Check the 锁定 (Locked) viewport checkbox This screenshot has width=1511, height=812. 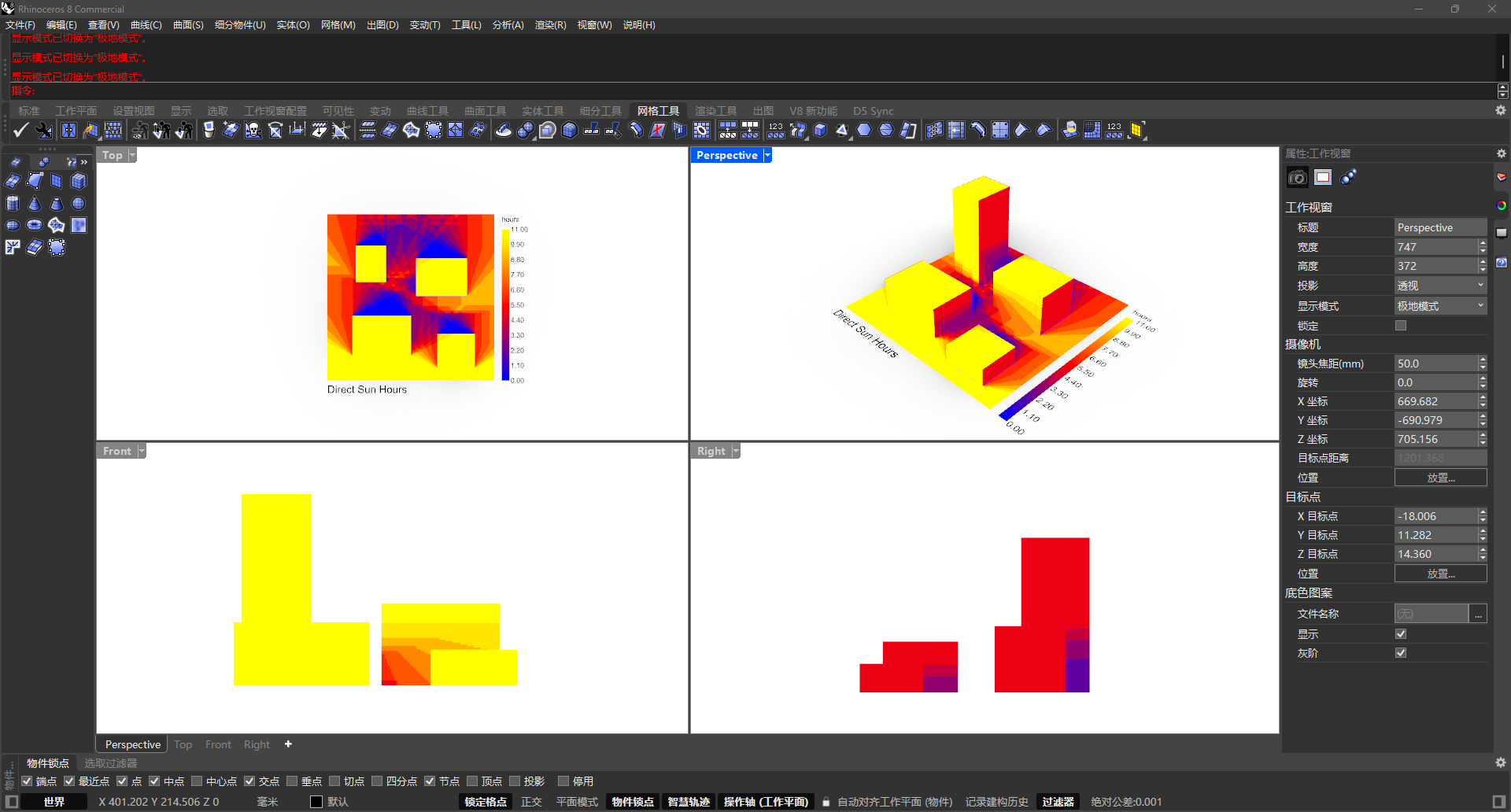[1401, 325]
